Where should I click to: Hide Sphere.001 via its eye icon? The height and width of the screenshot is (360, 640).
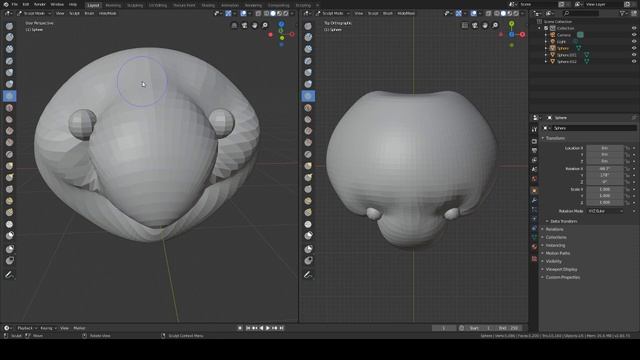pyautogui.click(x=634, y=55)
